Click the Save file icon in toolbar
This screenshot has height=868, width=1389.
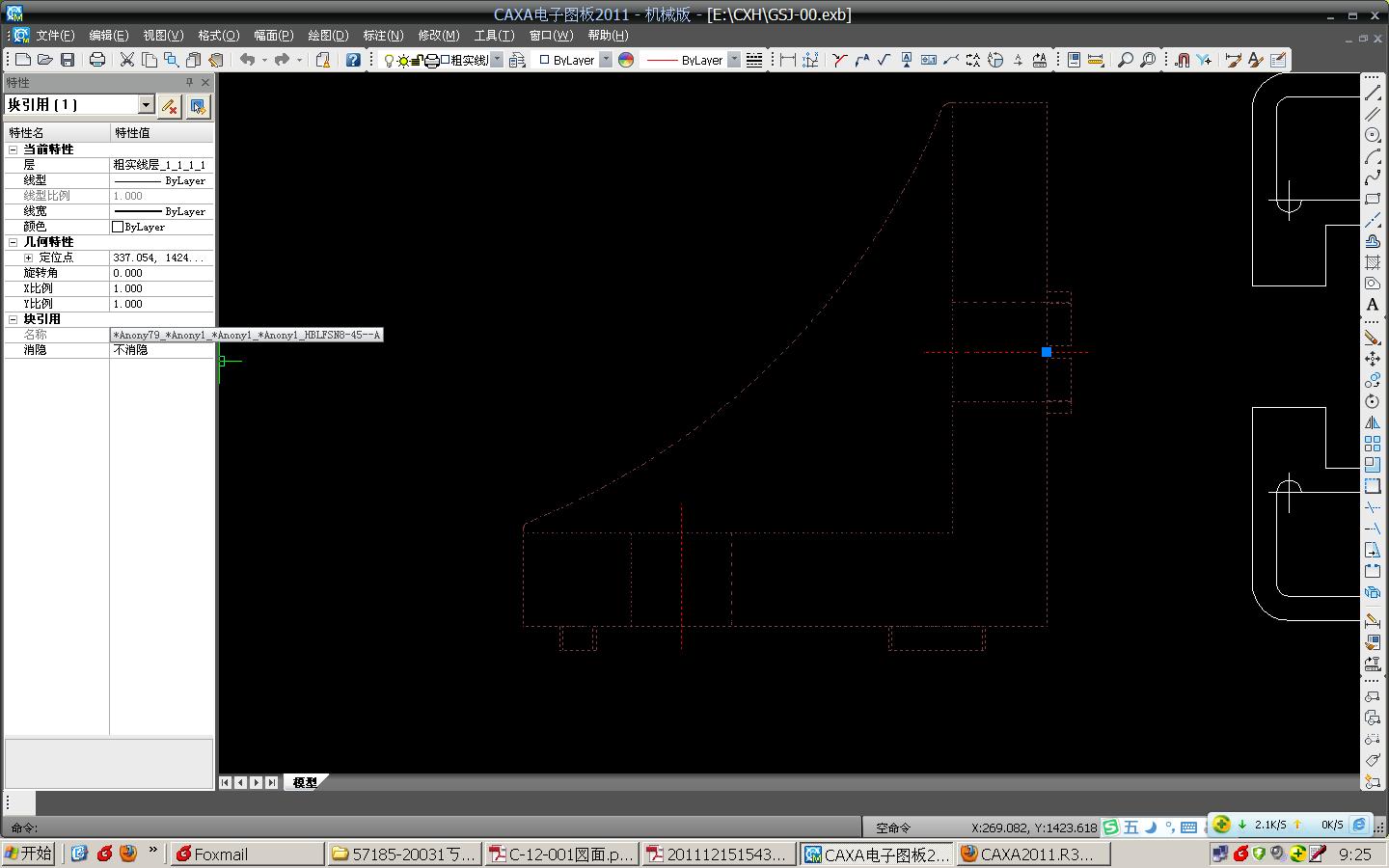click(x=68, y=60)
